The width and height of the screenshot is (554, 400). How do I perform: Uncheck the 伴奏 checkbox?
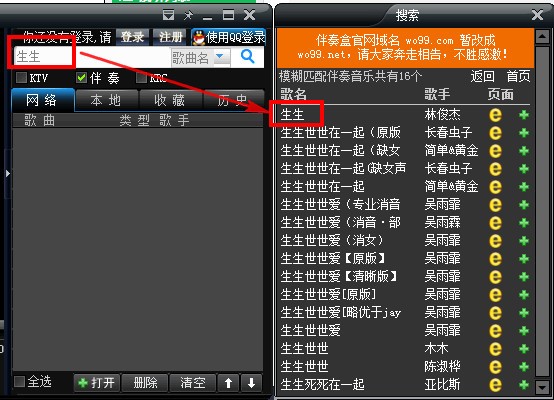[x=81, y=77]
